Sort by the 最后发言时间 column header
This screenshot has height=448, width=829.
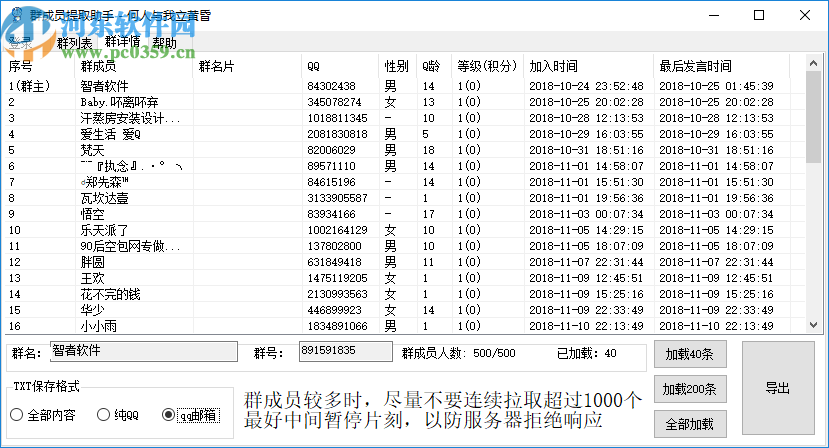[x=721, y=66]
